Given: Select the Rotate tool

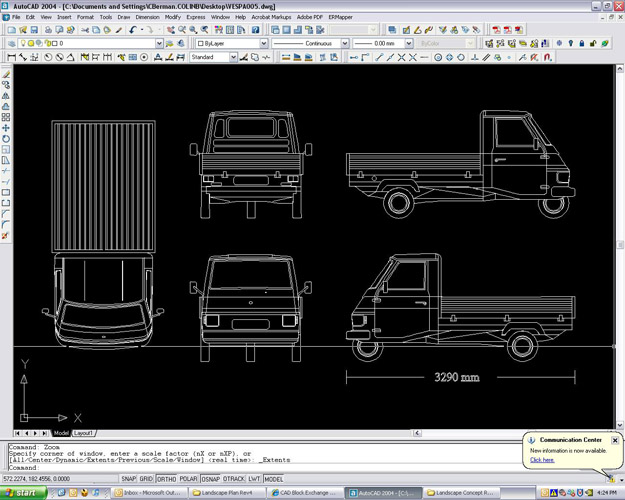Looking at the screenshot, I should [x=6, y=139].
